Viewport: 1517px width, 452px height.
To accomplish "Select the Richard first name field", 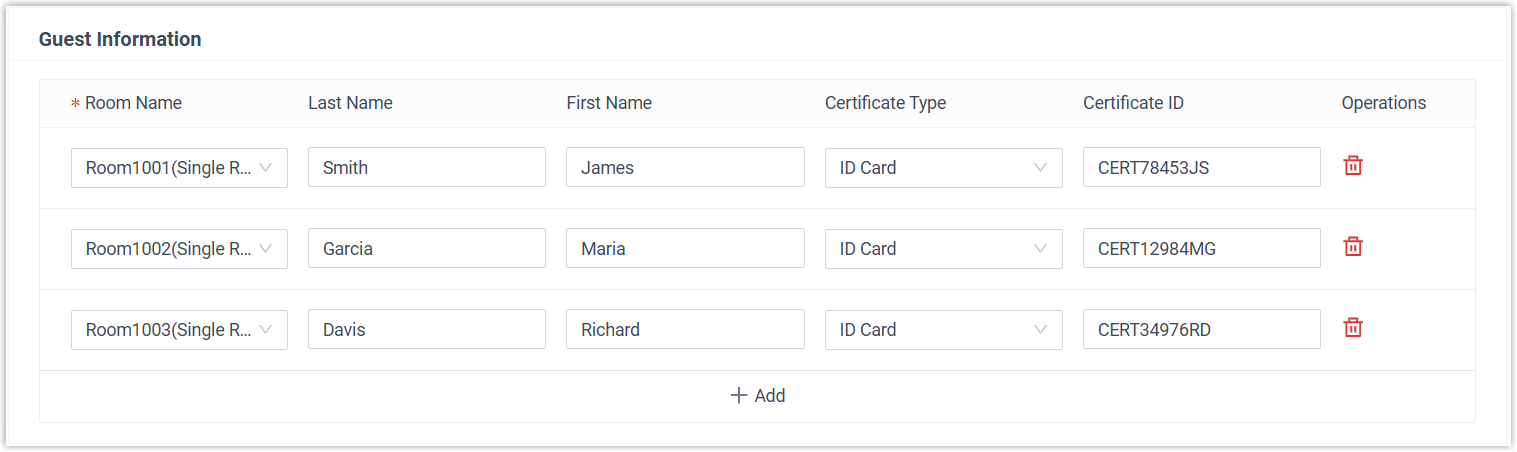I will click(x=685, y=330).
